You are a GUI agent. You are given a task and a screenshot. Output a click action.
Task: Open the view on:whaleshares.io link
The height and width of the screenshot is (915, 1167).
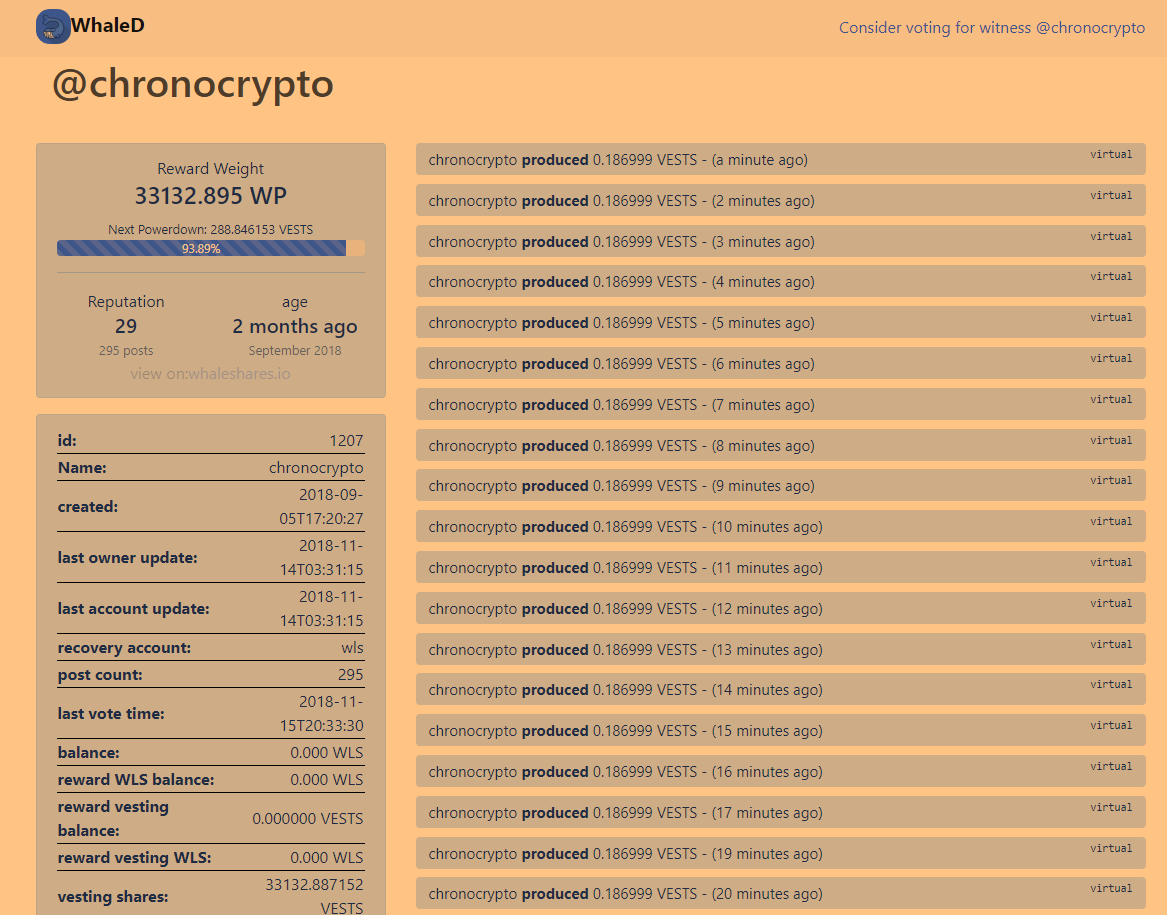[x=211, y=374]
